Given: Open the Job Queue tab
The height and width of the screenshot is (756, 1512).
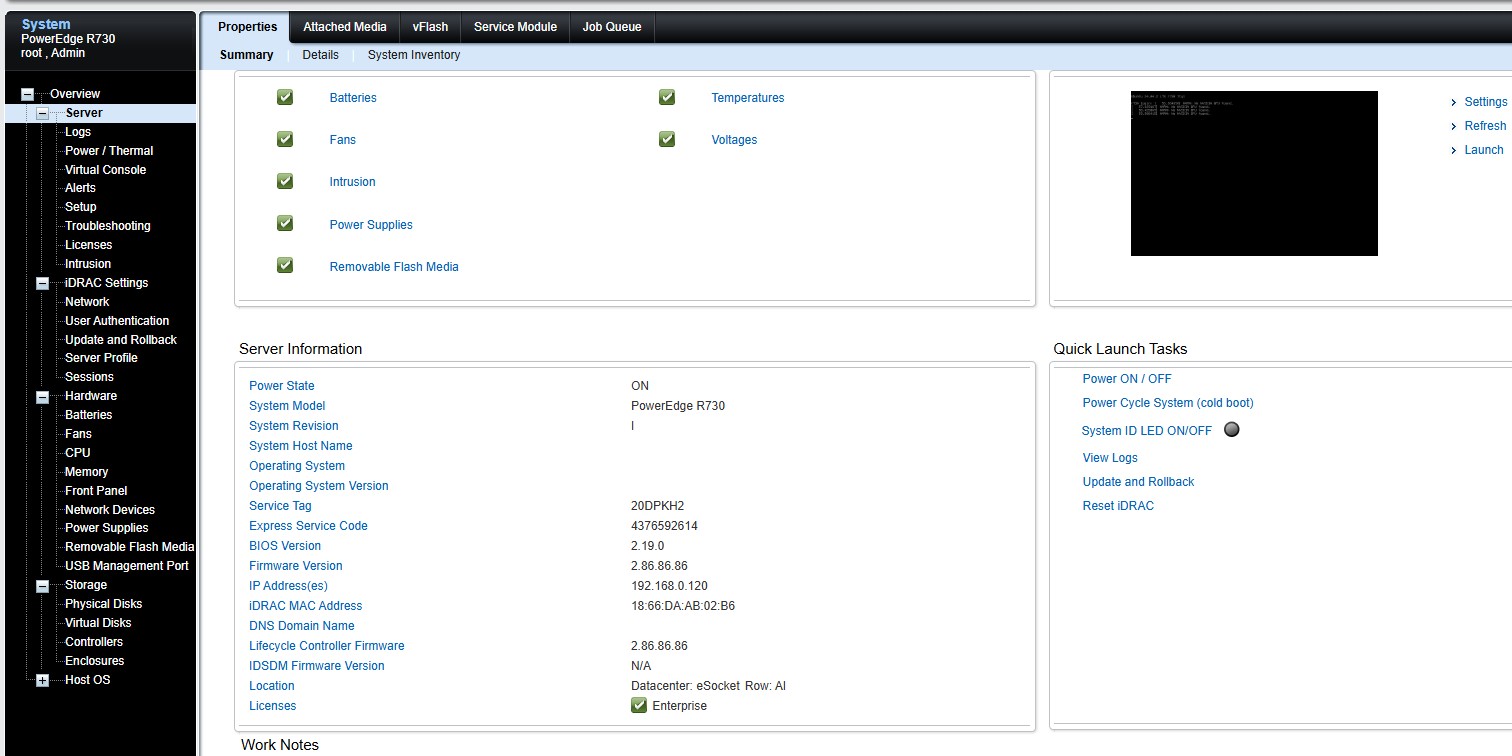Looking at the screenshot, I should click(x=612, y=27).
